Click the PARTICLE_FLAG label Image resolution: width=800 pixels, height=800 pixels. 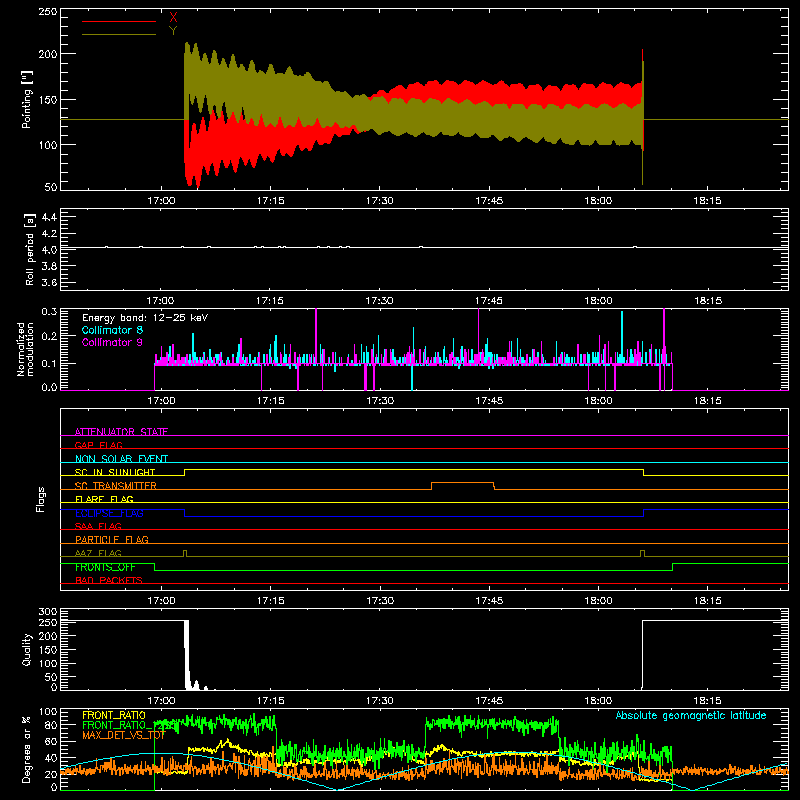[x=112, y=539]
